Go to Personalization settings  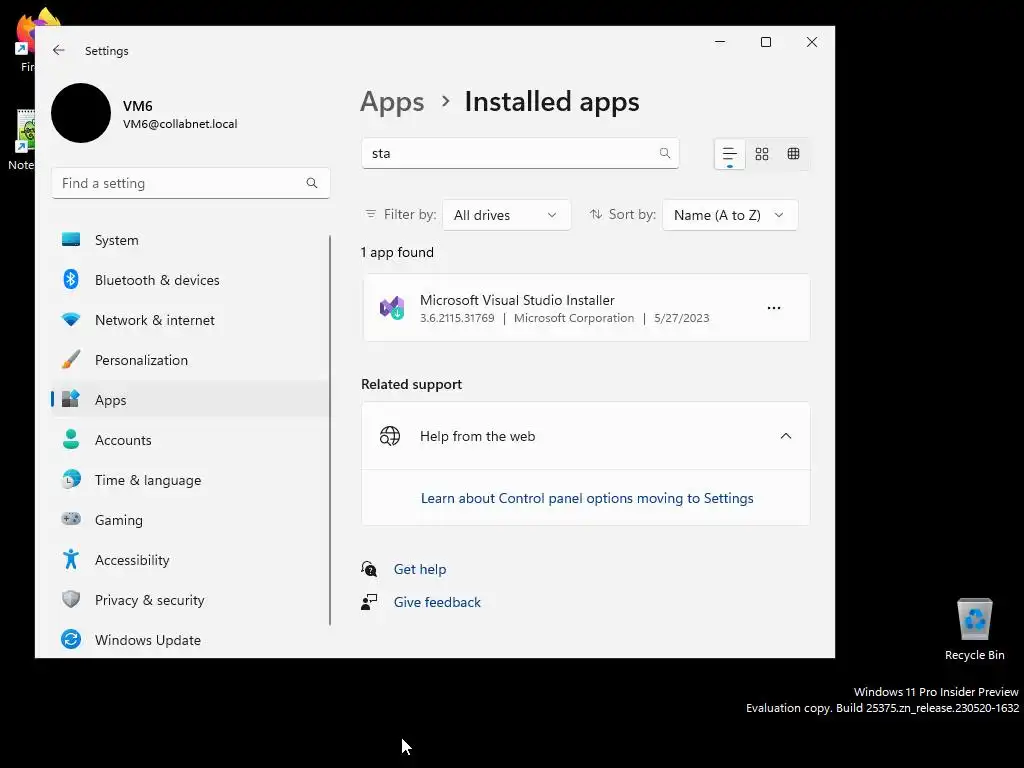(189, 360)
